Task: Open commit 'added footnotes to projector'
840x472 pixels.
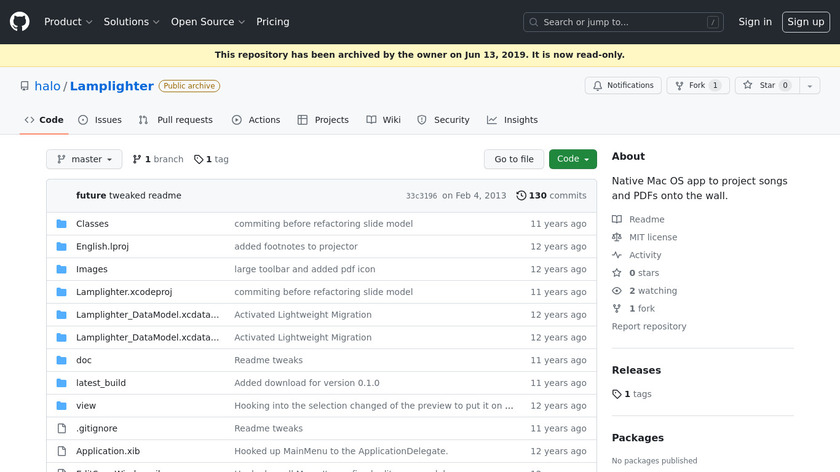Action: tap(296, 246)
